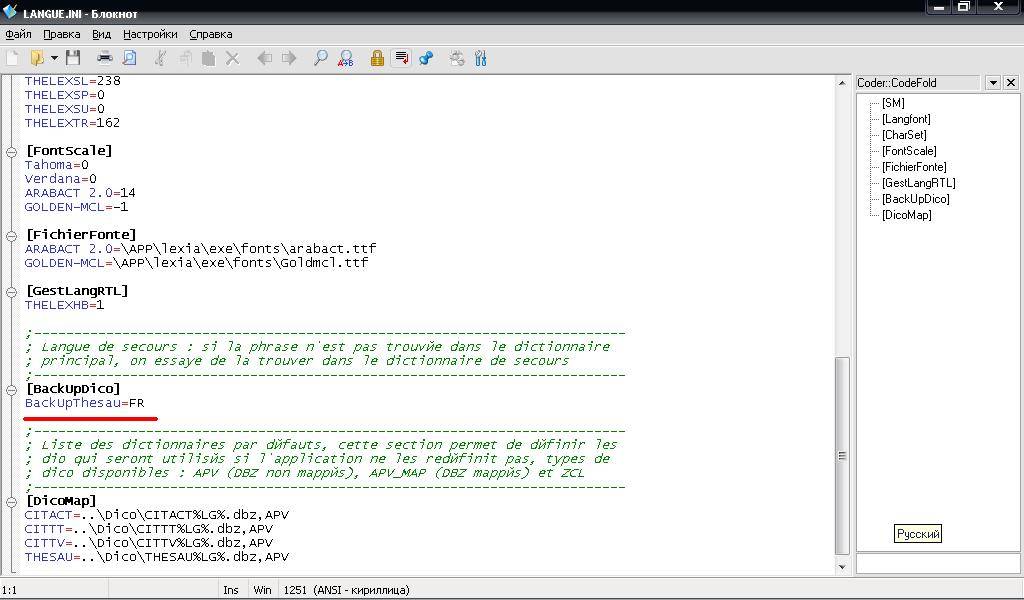This screenshot has height=600, width=1024.
Task: Open the file using the folder icon
Action: point(38,58)
